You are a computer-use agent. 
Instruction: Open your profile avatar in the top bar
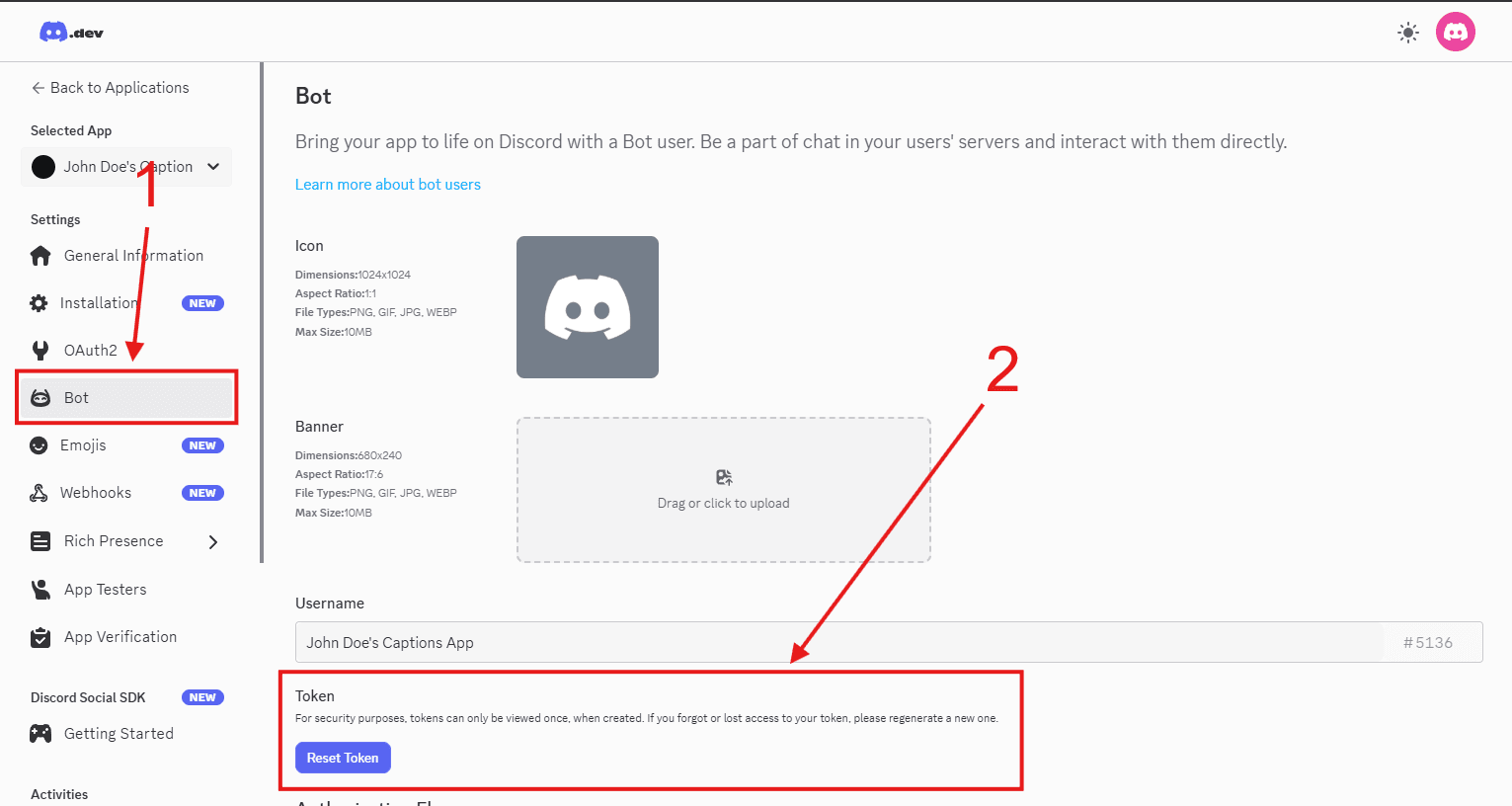tap(1456, 31)
